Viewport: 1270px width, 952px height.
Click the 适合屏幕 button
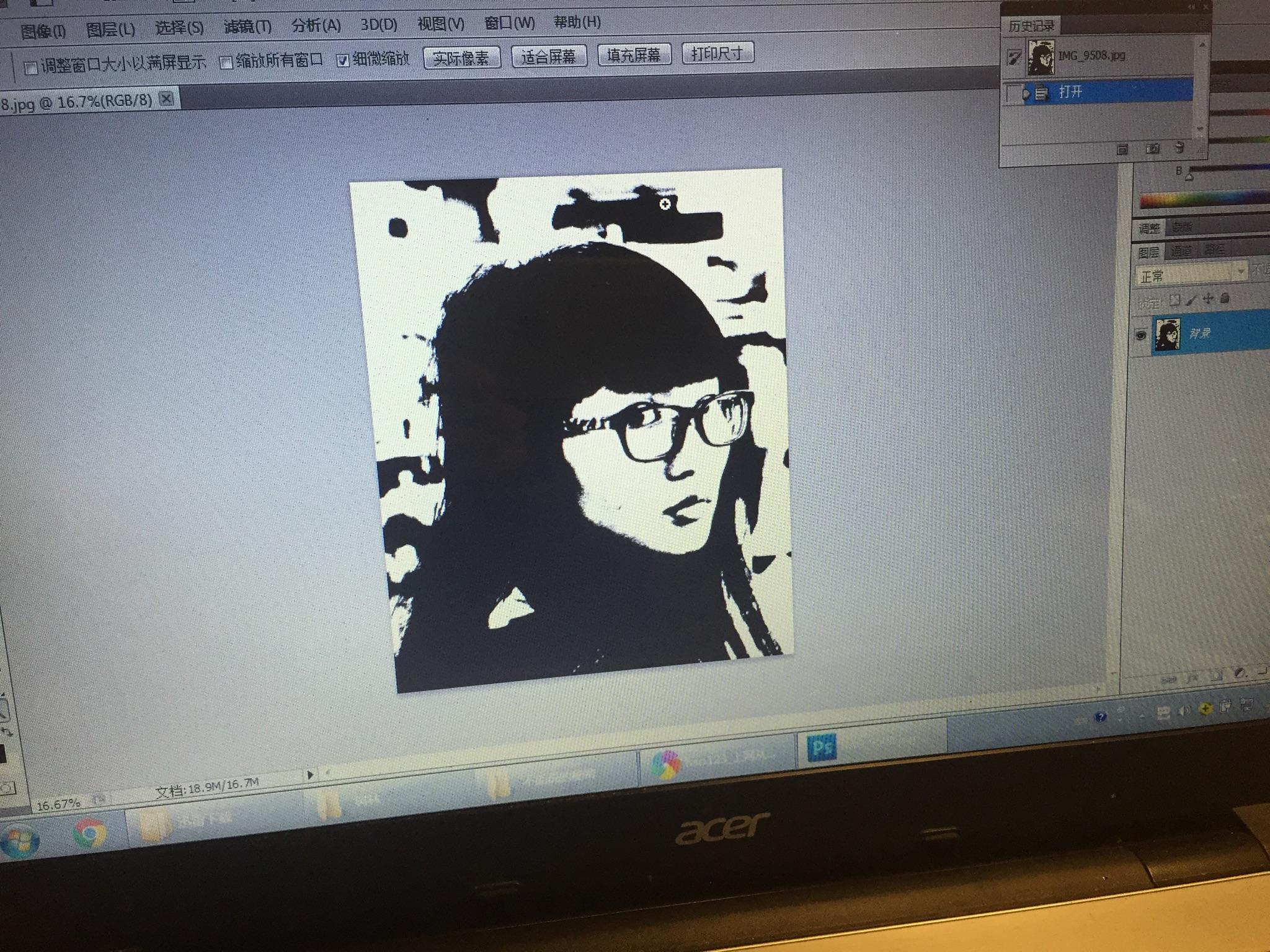(x=548, y=56)
